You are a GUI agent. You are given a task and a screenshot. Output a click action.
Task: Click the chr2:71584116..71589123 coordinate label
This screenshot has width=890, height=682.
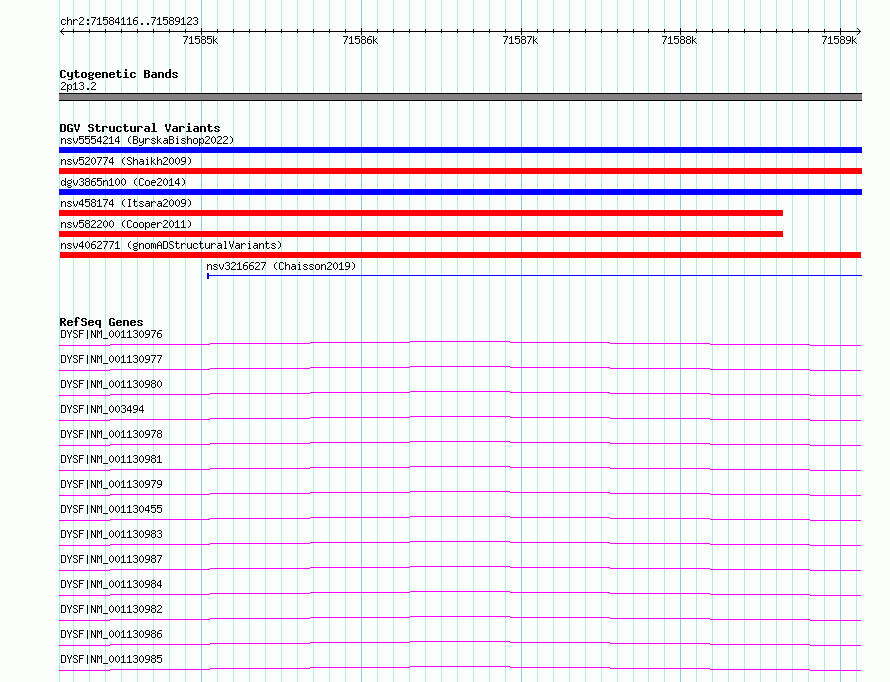point(129,21)
